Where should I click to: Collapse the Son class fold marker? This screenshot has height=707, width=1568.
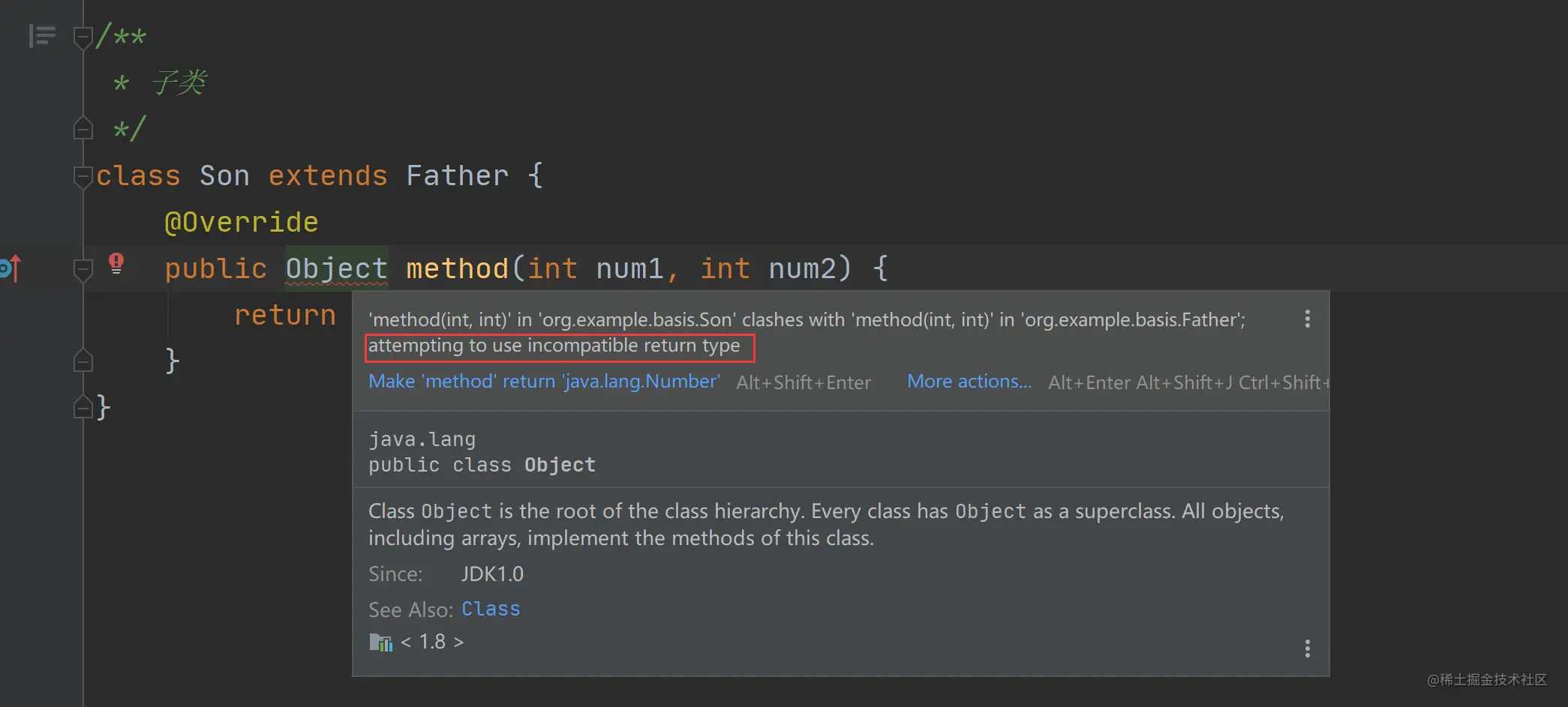(83, 177)
